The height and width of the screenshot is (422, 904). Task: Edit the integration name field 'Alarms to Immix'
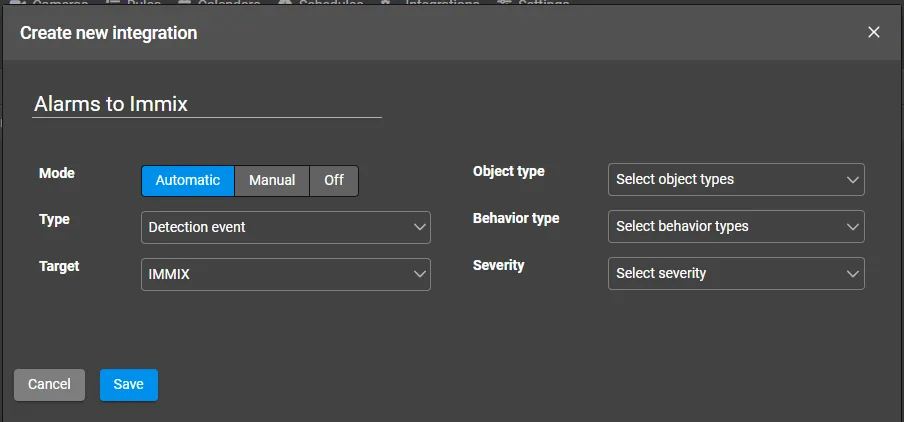tap(207, 104)
